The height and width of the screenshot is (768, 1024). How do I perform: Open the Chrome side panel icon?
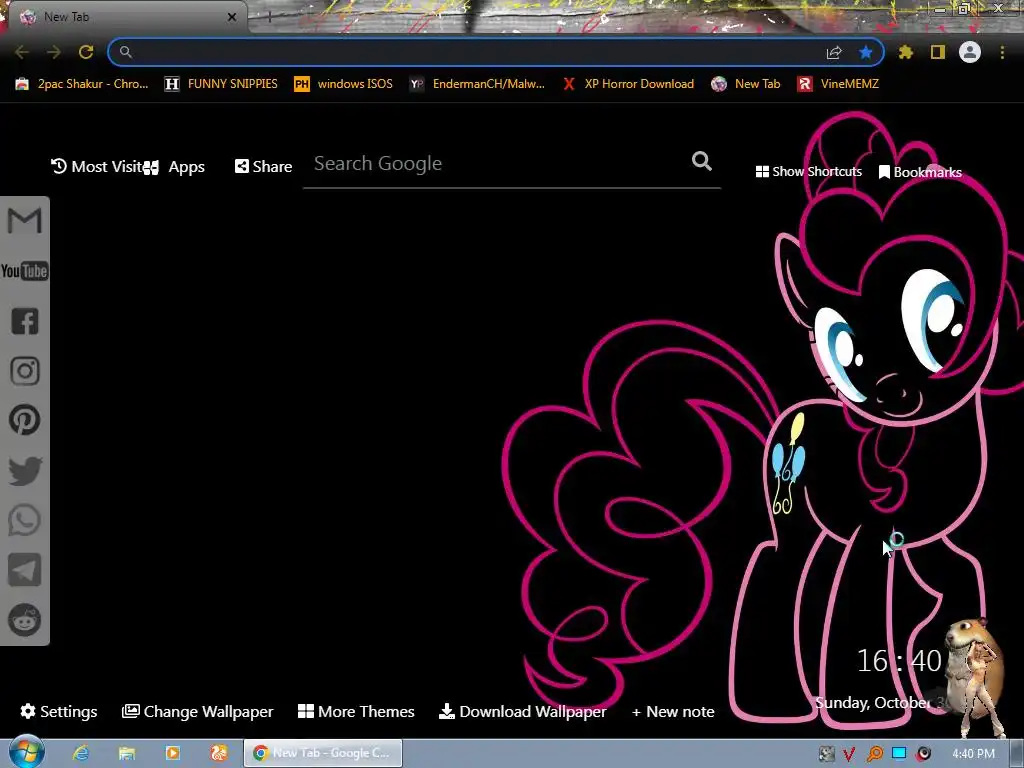[x=938, y=52]
